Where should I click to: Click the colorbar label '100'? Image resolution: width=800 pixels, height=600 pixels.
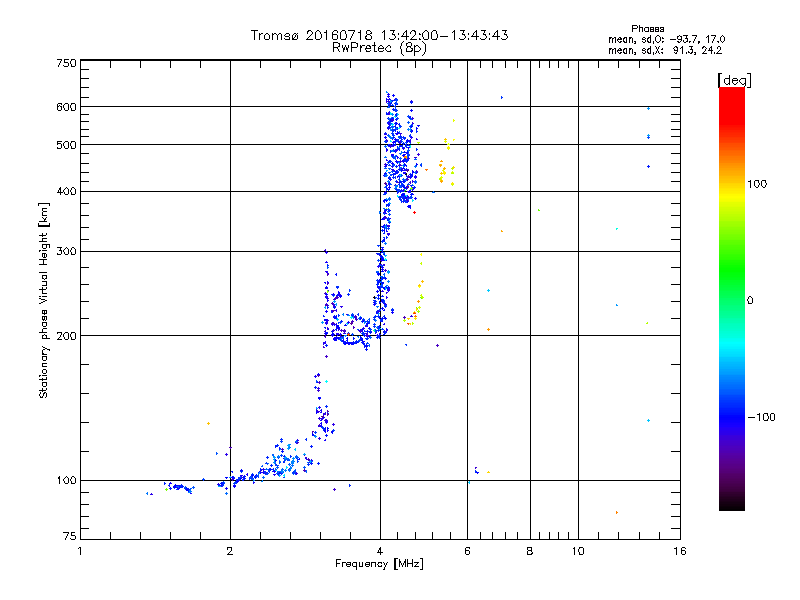click(757, 184)
